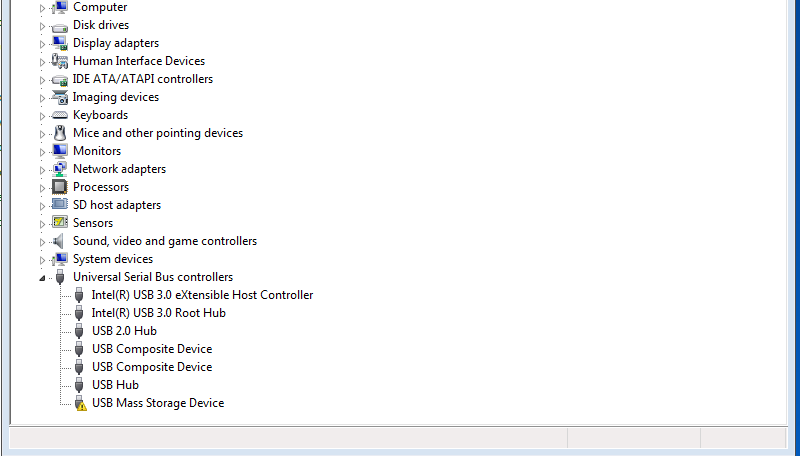Click the Human Interface Devices icon

(x=60, y=61)
